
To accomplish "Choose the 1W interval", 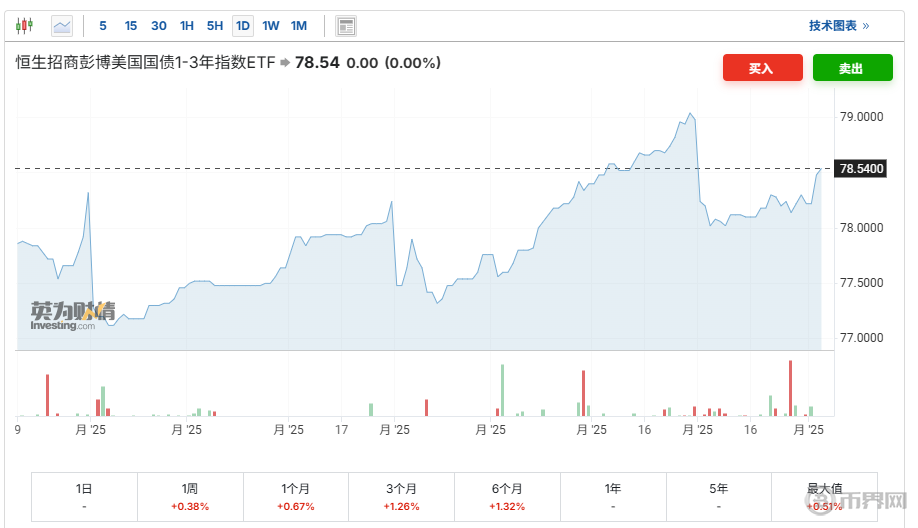I will (x=271, y=25).
